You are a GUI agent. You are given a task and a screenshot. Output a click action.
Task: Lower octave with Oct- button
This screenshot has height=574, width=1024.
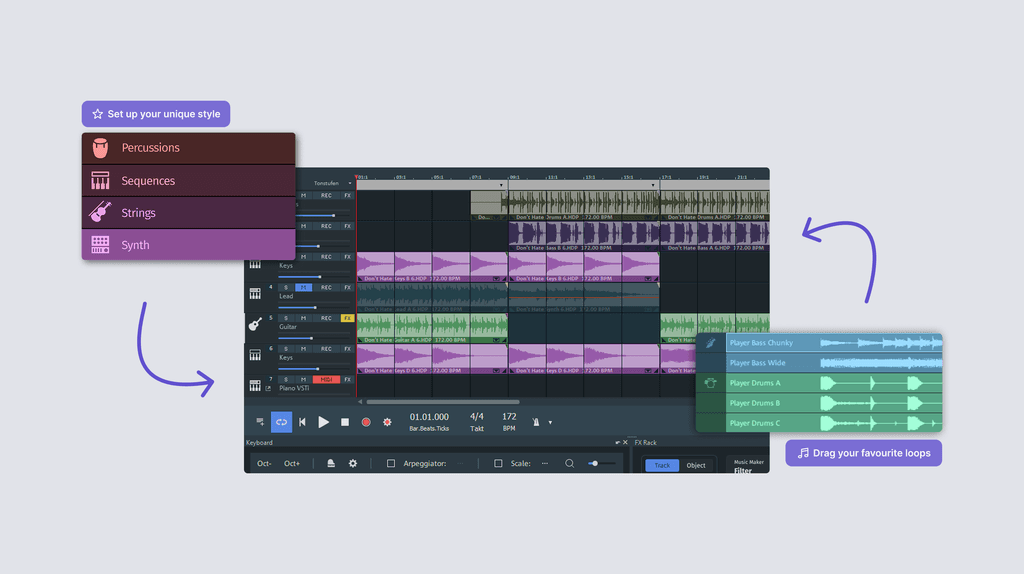click(264, 463)
